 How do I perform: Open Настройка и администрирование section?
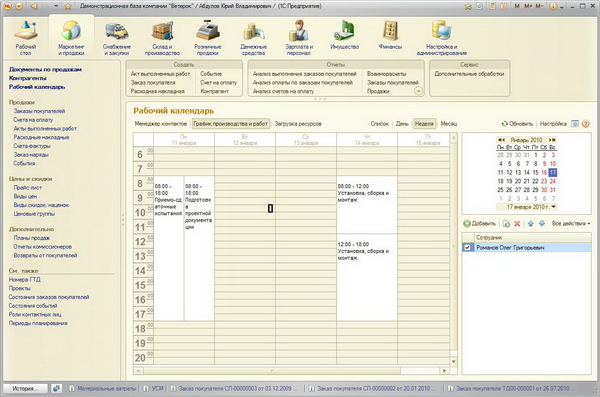(x=442, y=38)
